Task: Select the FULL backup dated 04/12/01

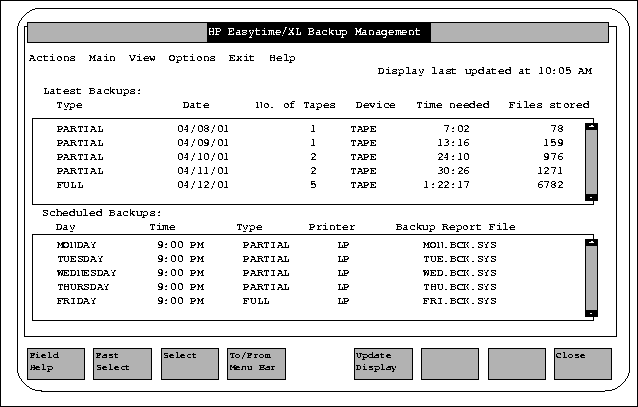Action: 310,185
